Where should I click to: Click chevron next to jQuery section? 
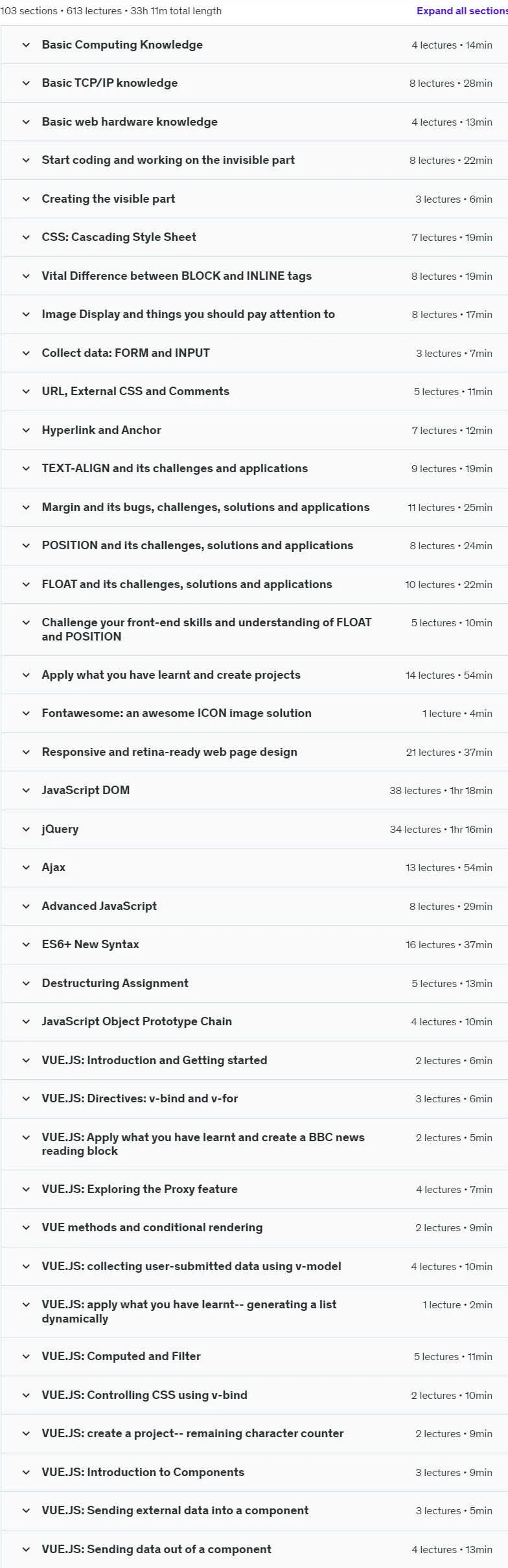(x=26, y=829)
